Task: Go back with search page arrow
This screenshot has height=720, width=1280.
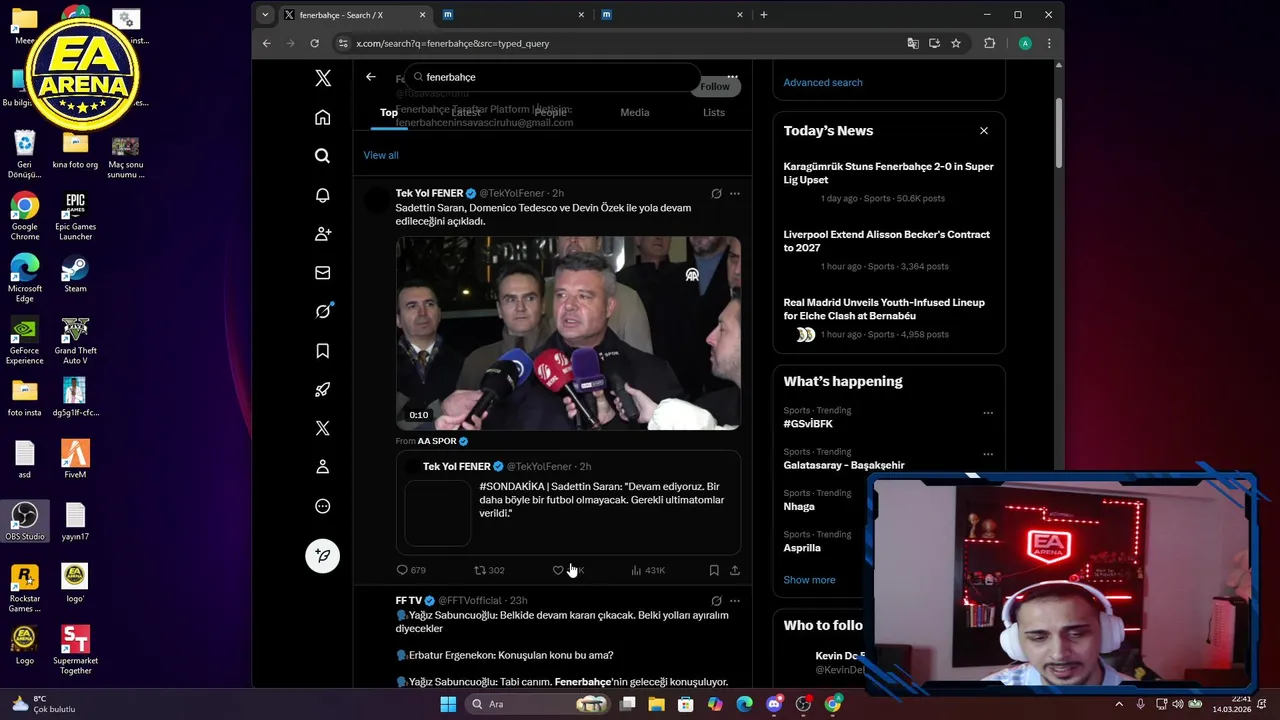Action: tap(371, 77)
